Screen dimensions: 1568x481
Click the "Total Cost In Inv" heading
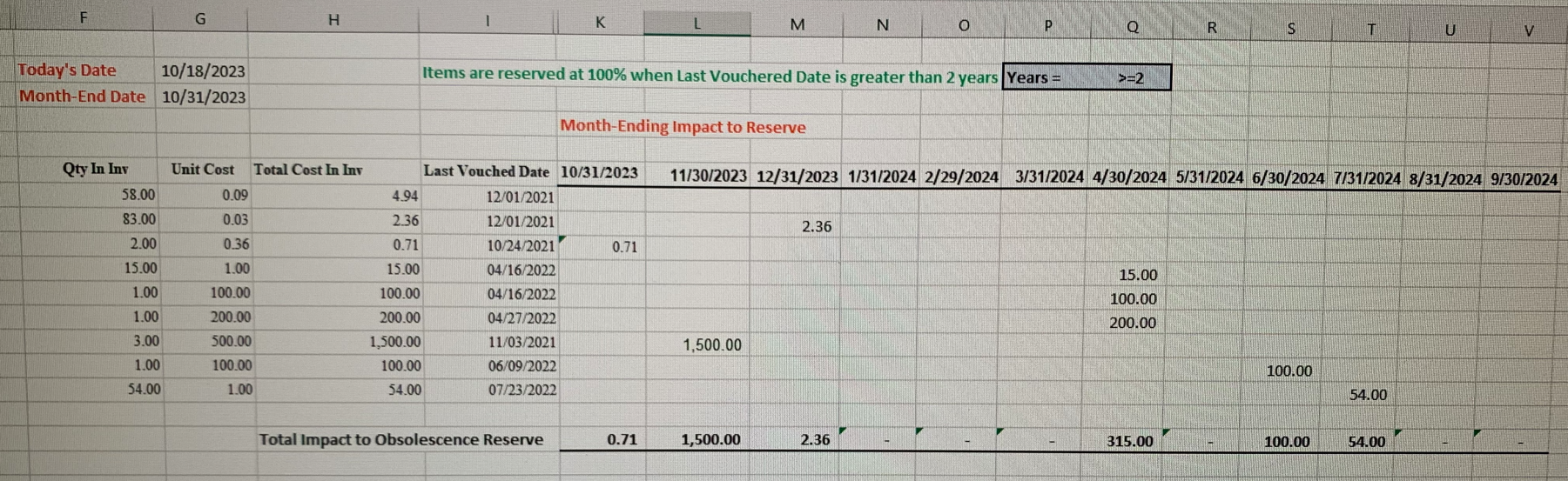click(x=308, y=170)
